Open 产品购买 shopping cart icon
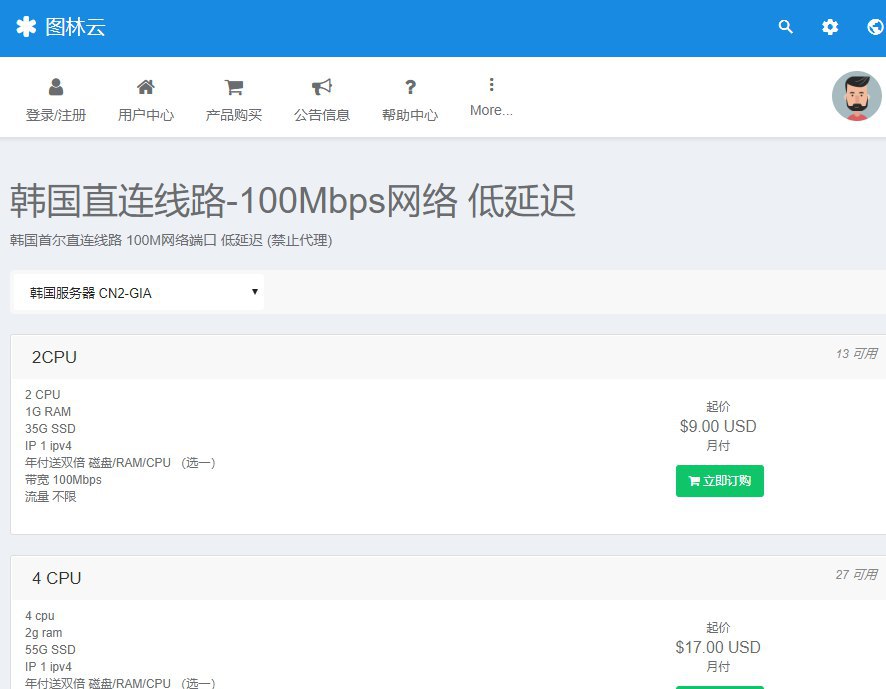This screenshot has height=689, width=886. pyautogui.click(x=234, y=87)
